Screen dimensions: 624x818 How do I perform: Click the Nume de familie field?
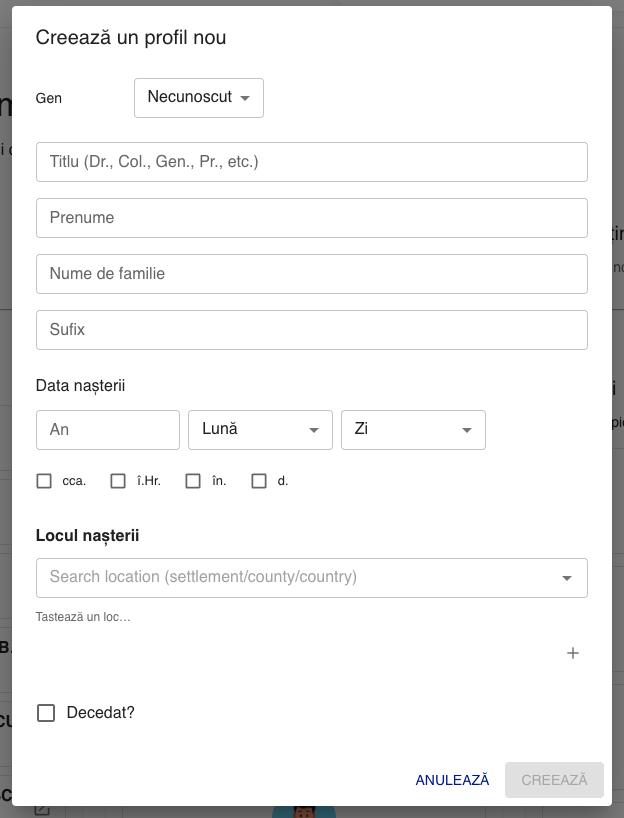[x=311, y=273]
